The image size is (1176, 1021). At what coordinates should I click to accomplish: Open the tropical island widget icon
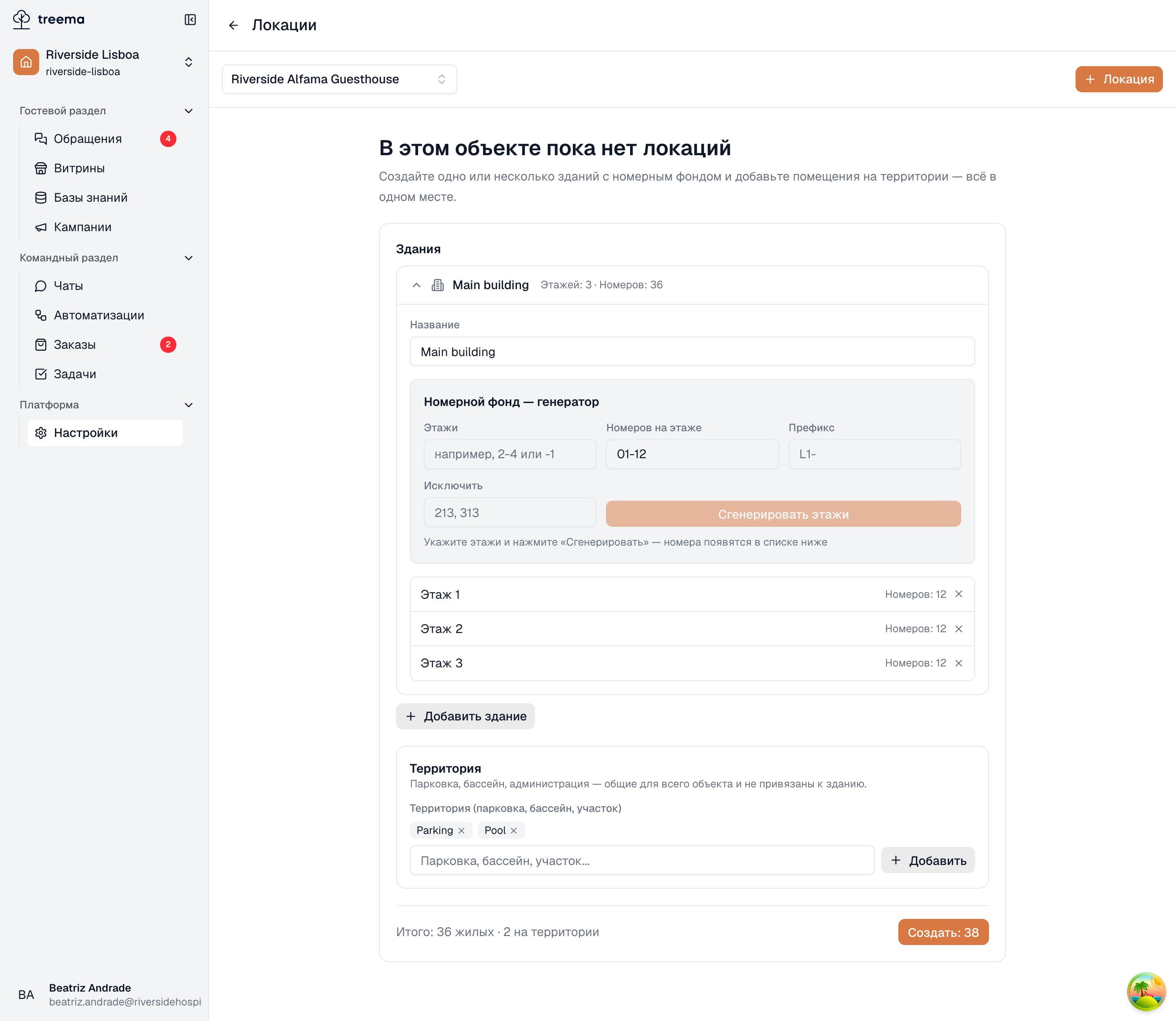click(1146, 991)
